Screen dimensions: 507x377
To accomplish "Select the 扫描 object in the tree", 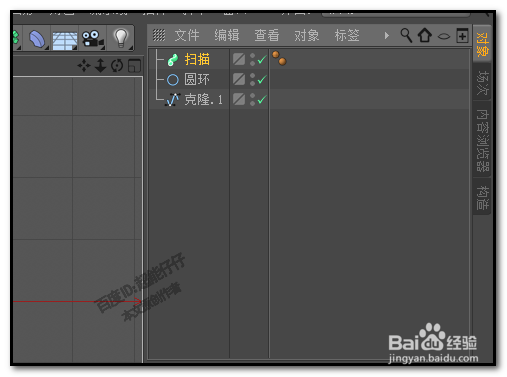I will tap(197, 60).
